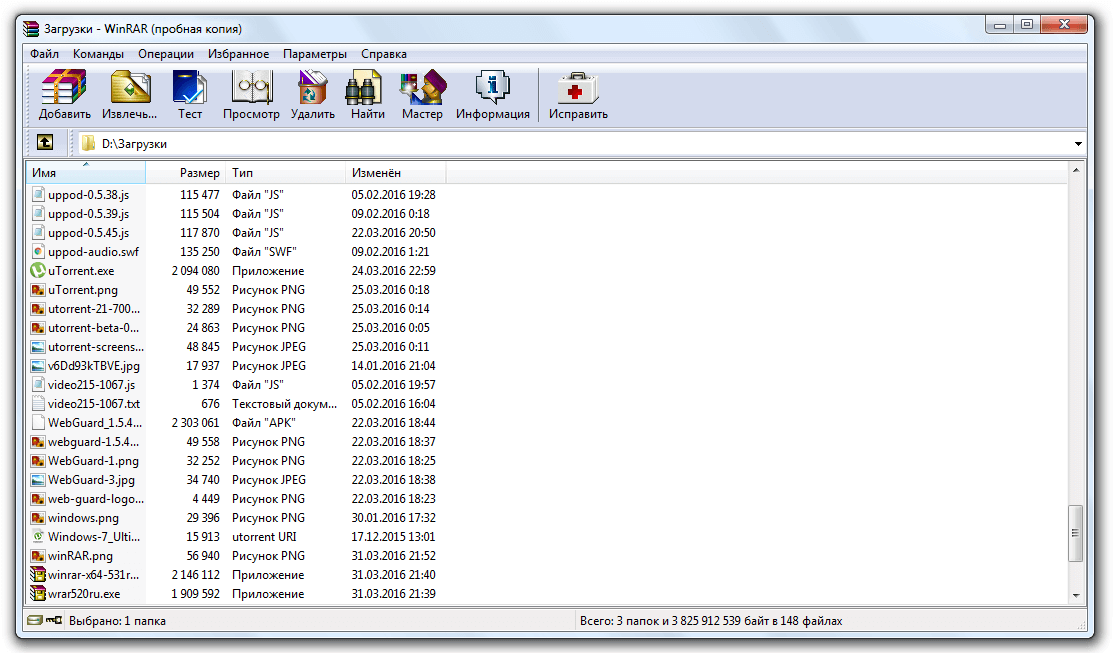Click the utorrent URI type cell
This screenshot has width=1113, height=653.
click(264, 537)
